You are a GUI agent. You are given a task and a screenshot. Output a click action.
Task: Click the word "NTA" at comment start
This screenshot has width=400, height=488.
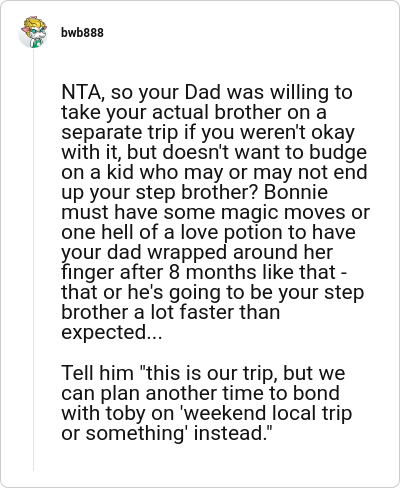click(x=81, y=93)
